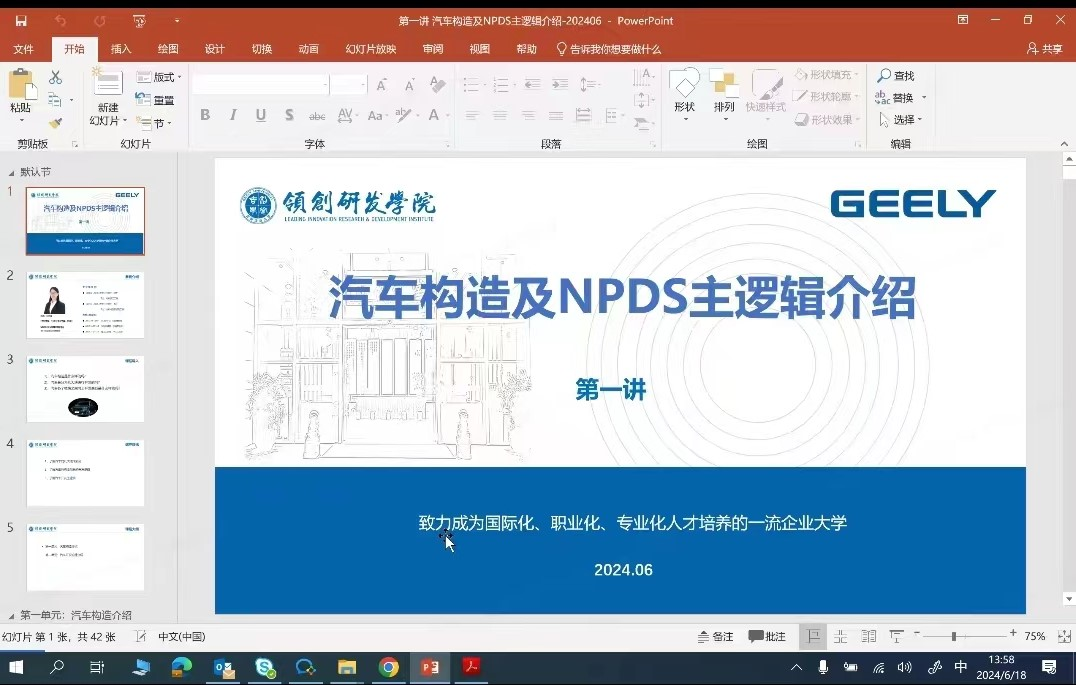Switch to the Animations tab
The height and width of the screenshot is (685, 1076).
coord(309,49)
